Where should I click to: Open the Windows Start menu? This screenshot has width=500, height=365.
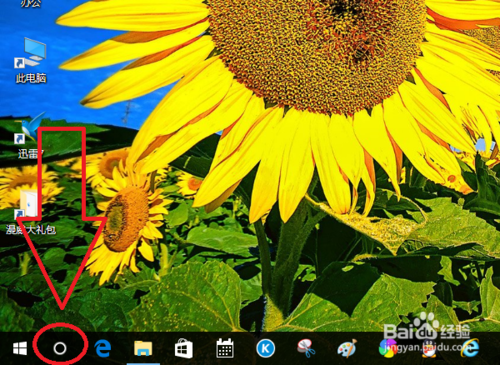click(20, 349)
